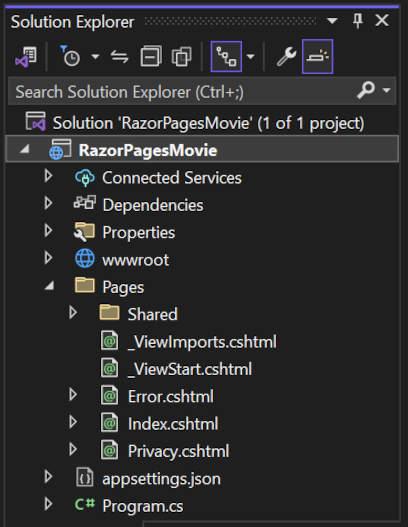Image resolution: width=408 pixels, height=527 pixels.
Task: Click Sync with Active Document arrows icon
Action: [120, 56]
